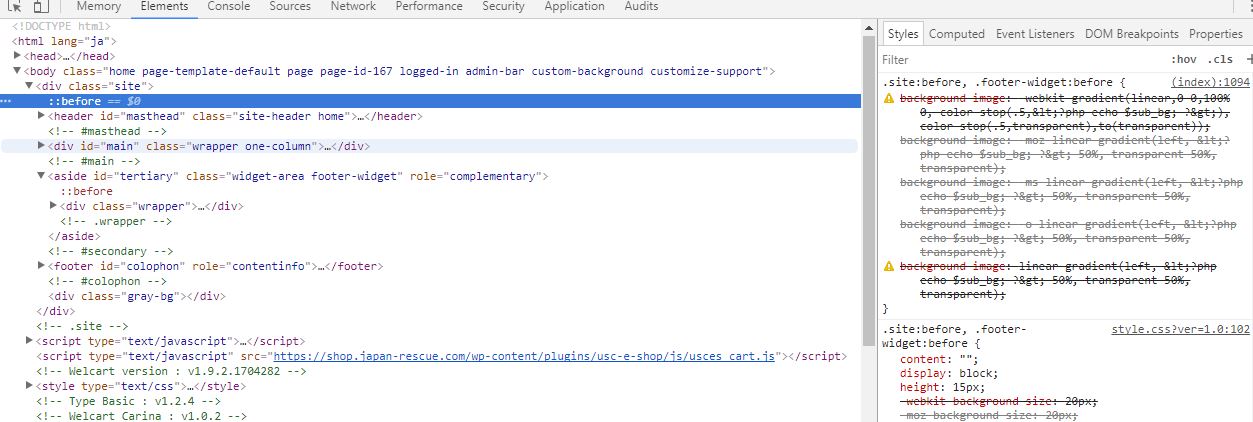Open the Event Listeners sidebar tab

pos(1035,34)
